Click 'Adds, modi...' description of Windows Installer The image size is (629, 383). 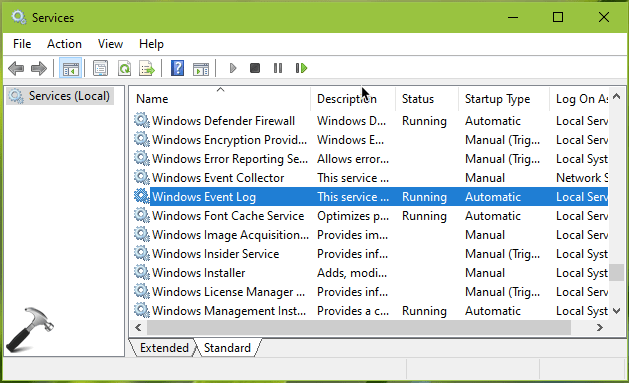(352, 273)
